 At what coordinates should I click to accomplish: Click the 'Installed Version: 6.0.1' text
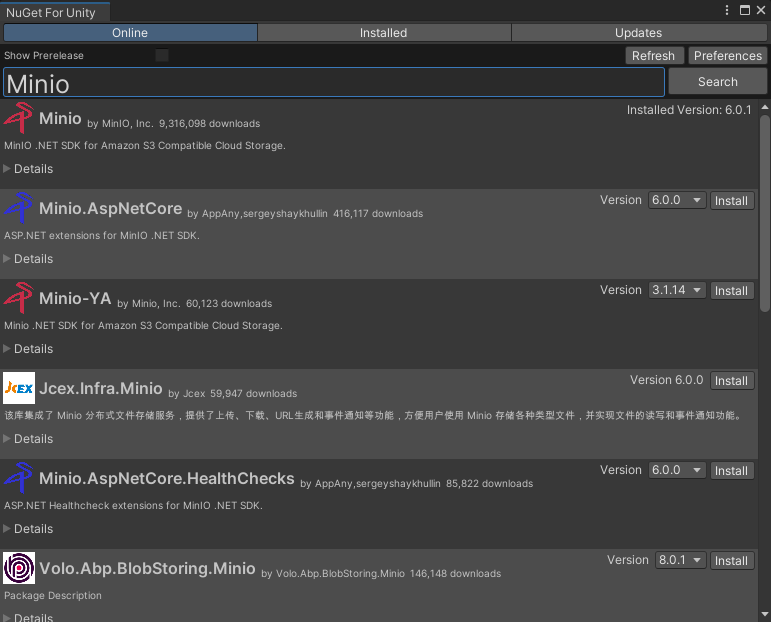coord(689,110)
